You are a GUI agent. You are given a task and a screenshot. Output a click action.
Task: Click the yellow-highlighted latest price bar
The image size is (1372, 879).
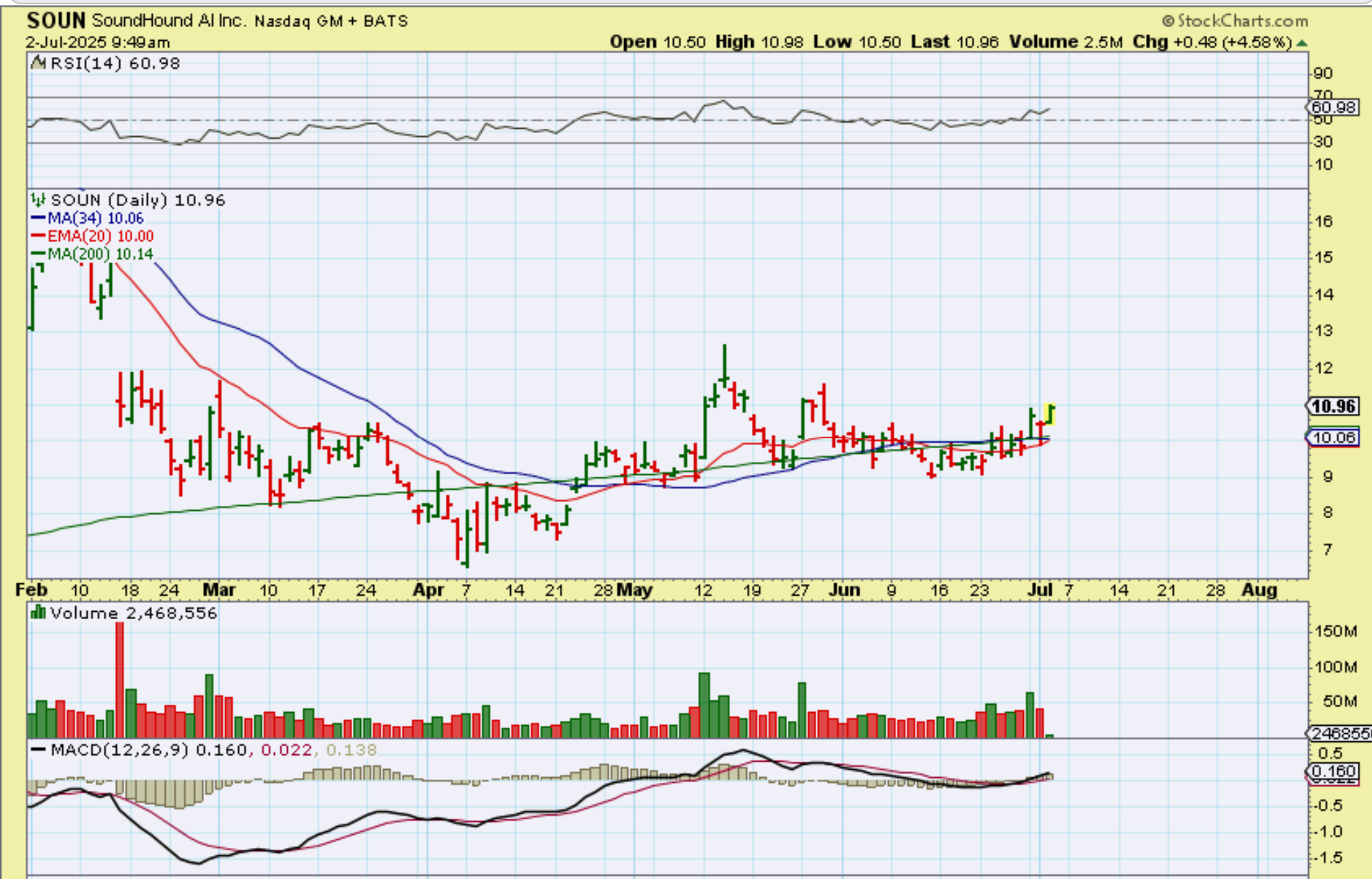1050,414
